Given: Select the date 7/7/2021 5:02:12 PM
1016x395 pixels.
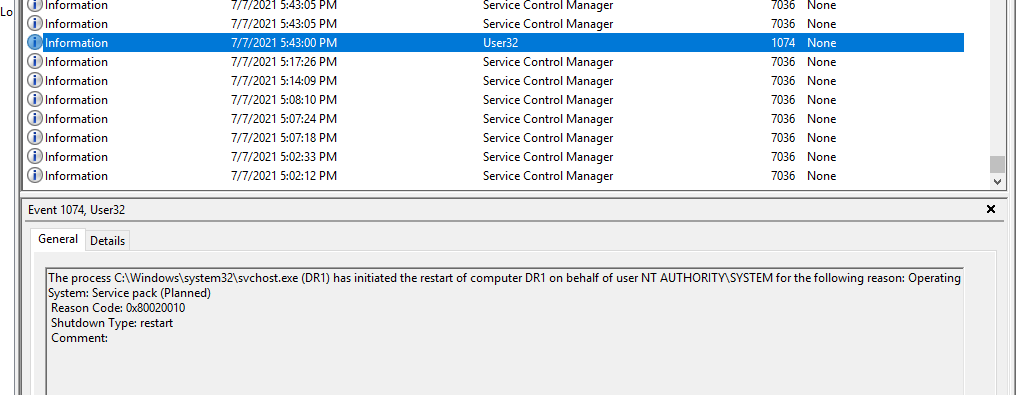Looking at the screenshot, I should click(284, 175).
